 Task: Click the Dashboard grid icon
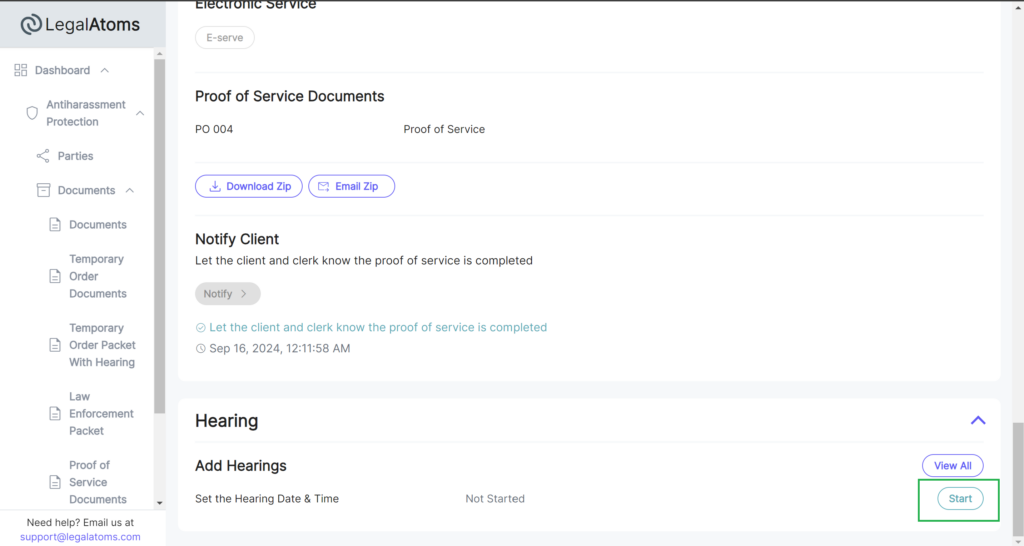tap(21, 70)
